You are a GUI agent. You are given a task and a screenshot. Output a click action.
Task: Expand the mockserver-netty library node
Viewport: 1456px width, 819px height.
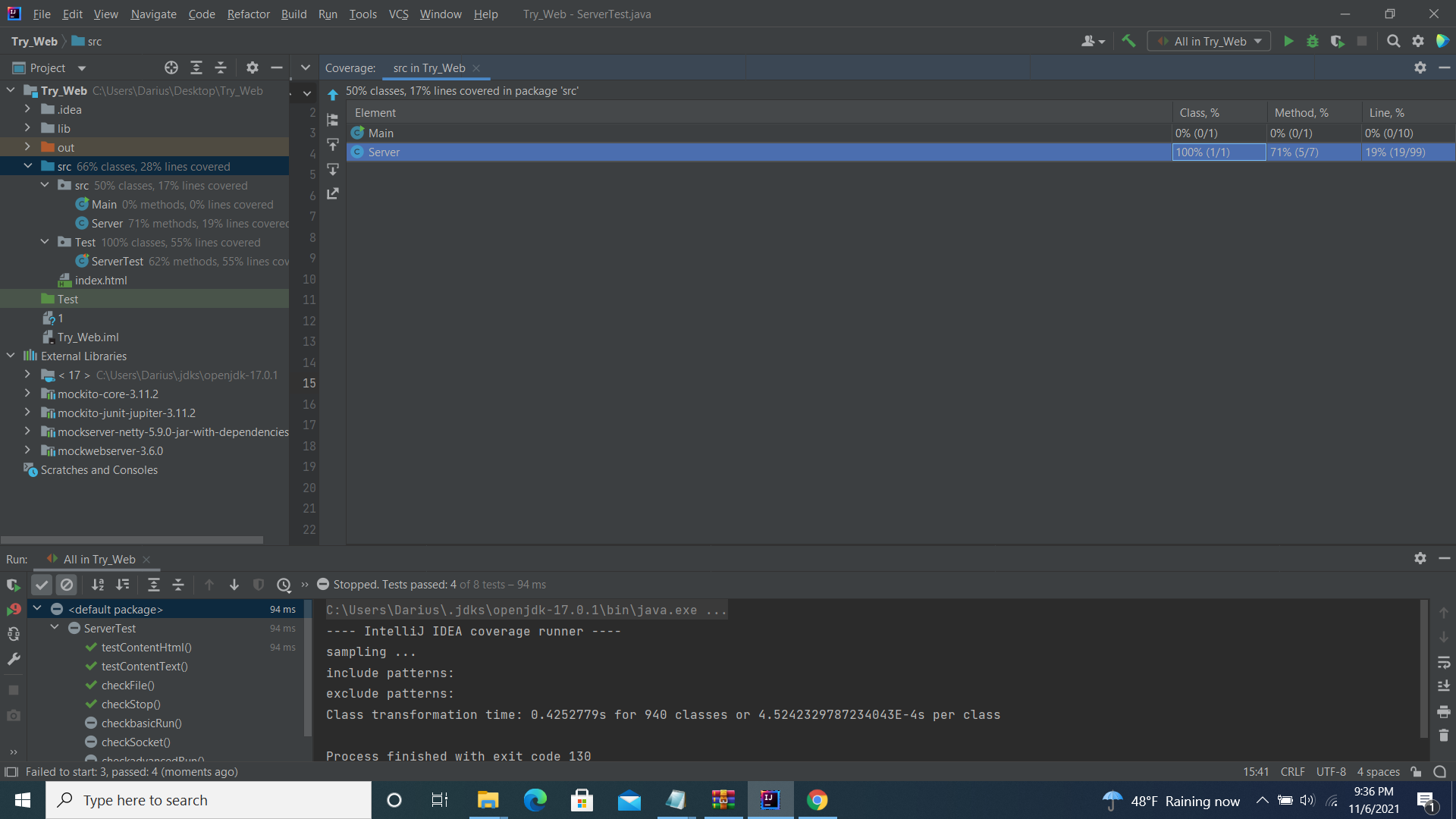pos(27,431)
